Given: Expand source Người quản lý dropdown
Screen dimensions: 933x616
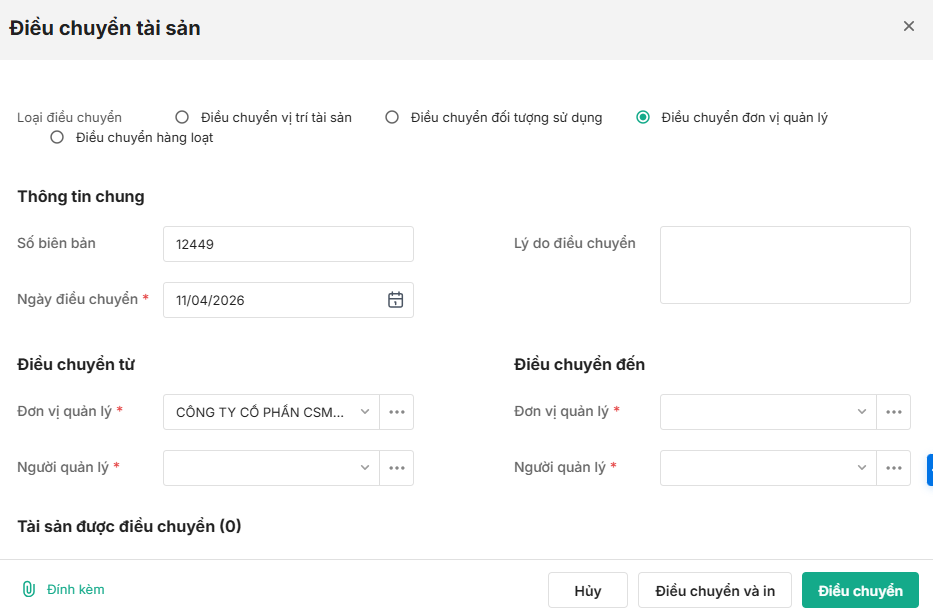Looking at the screenshot, I should coord(365,468).
